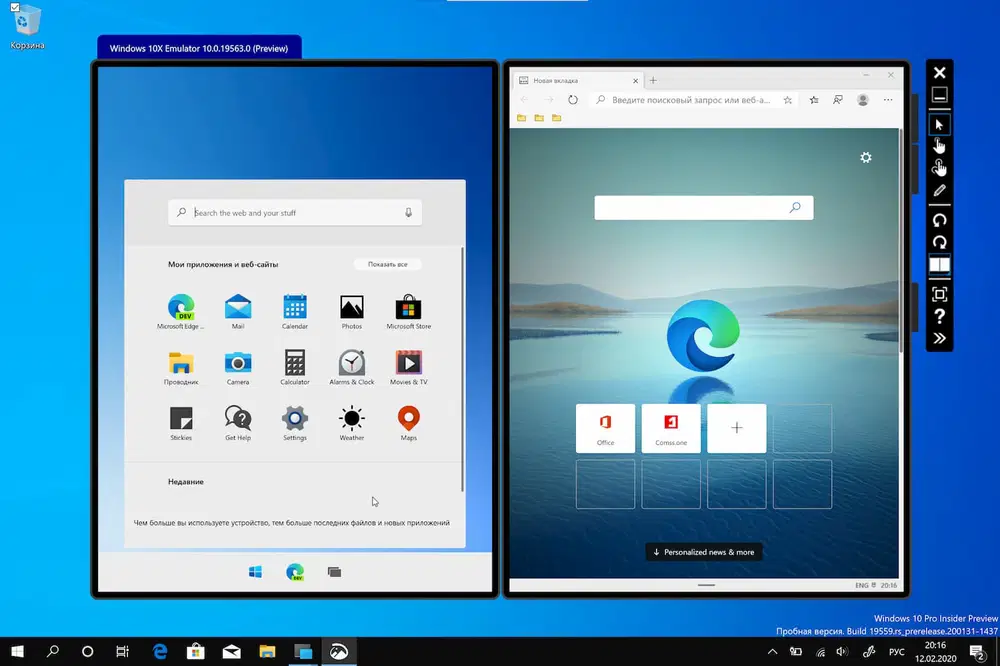1000x666 pixels.
Task: Activate single-touch emulation in emulator toolbar
Action: tap(938, 144)
